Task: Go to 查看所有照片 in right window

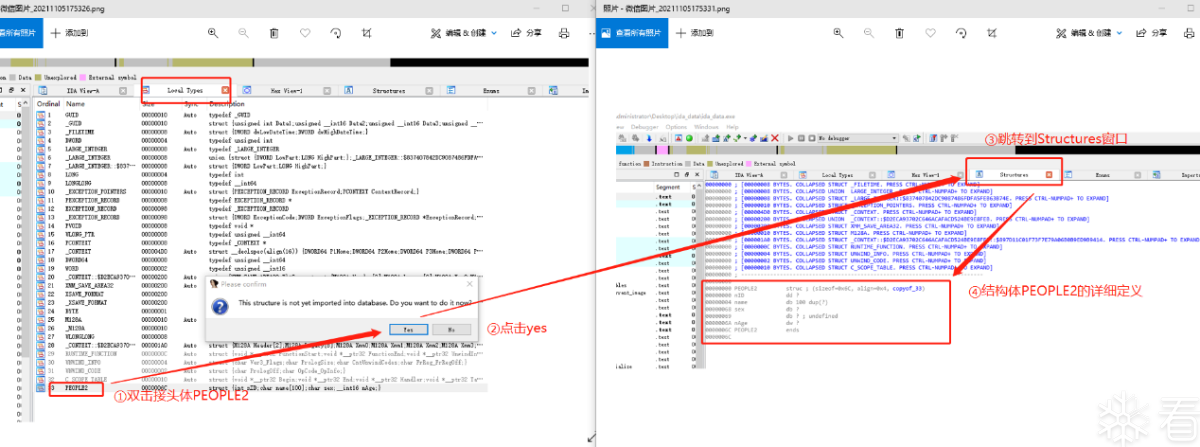Action: coord(633,32)
